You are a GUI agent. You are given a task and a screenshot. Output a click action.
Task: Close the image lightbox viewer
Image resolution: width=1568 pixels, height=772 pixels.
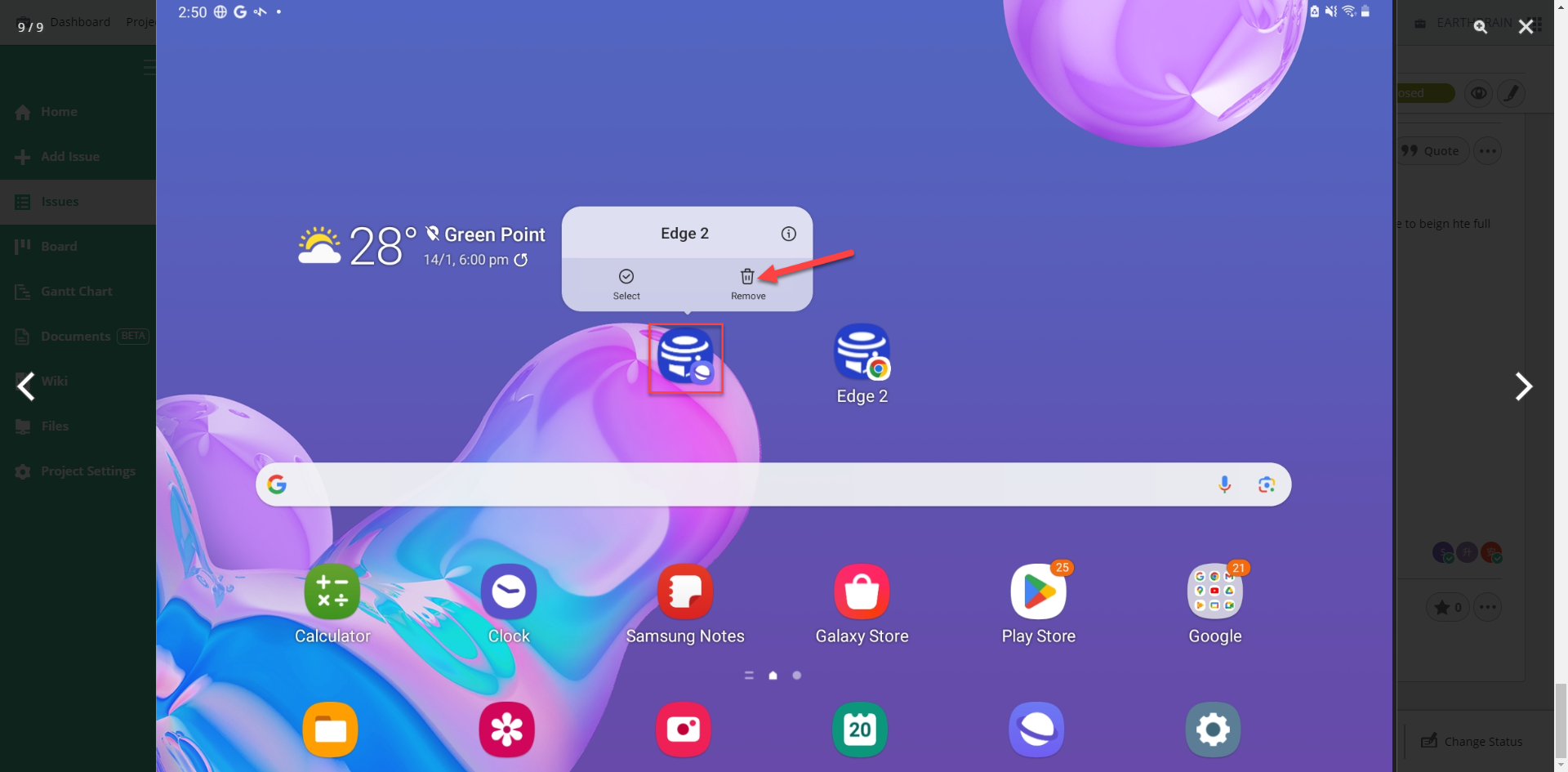[x=1526, y=27]
